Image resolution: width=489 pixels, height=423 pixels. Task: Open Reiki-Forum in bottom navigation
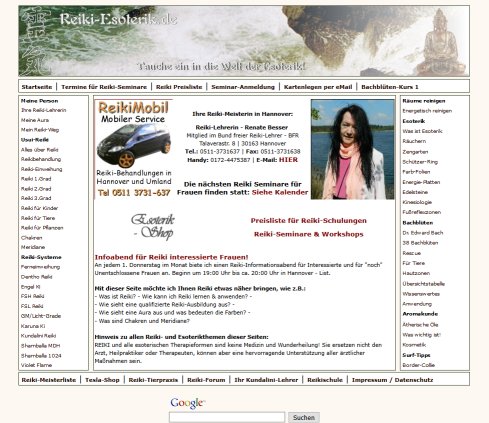(206, 380)
